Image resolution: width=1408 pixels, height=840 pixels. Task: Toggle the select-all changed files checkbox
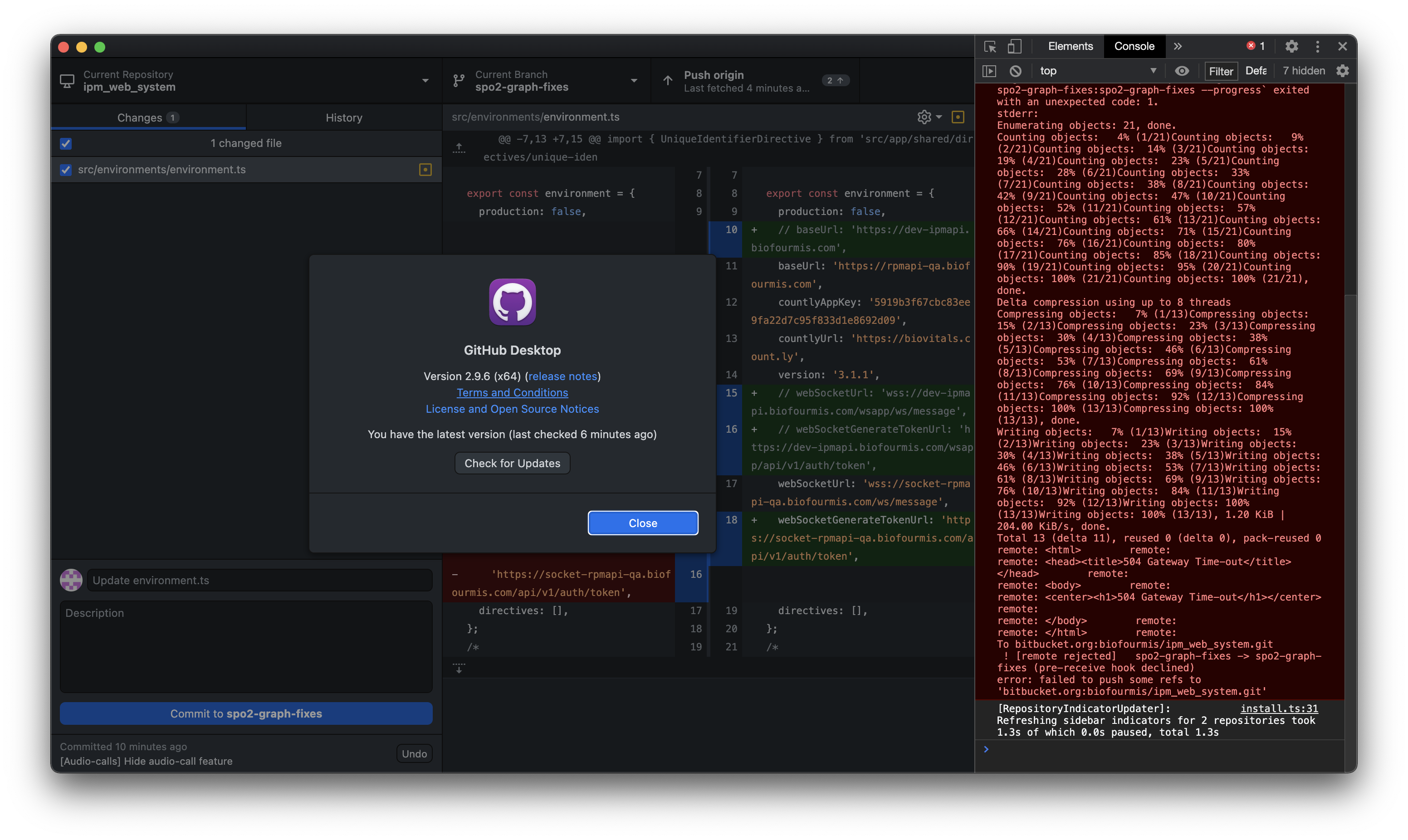(x=66, y=143)
